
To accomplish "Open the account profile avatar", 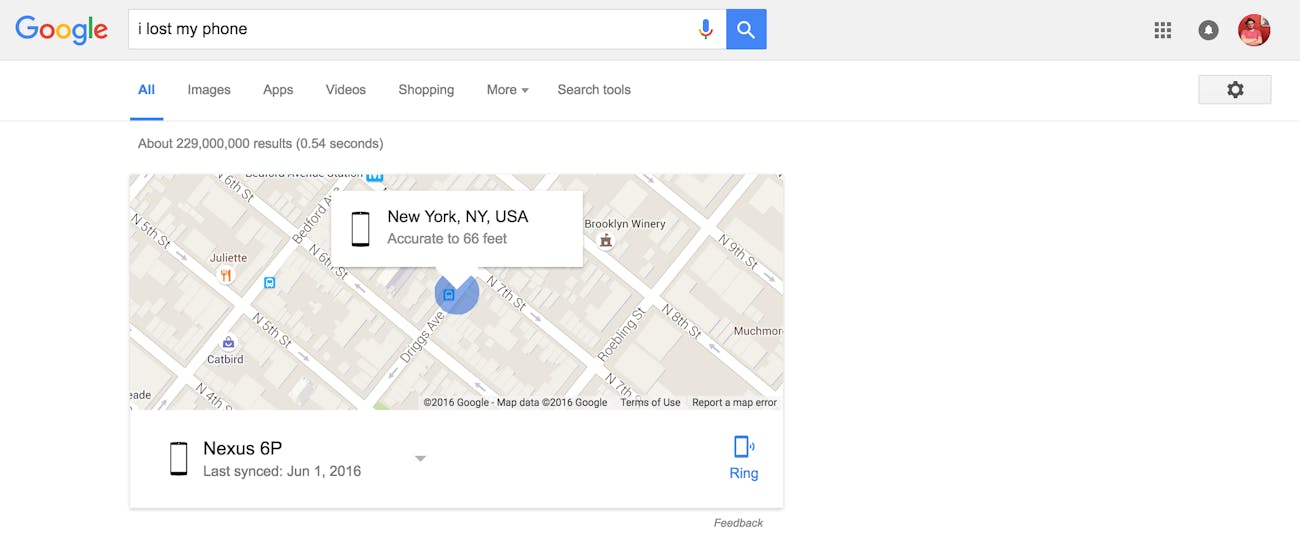I will pyautogui.click(x=1254, y=30).
